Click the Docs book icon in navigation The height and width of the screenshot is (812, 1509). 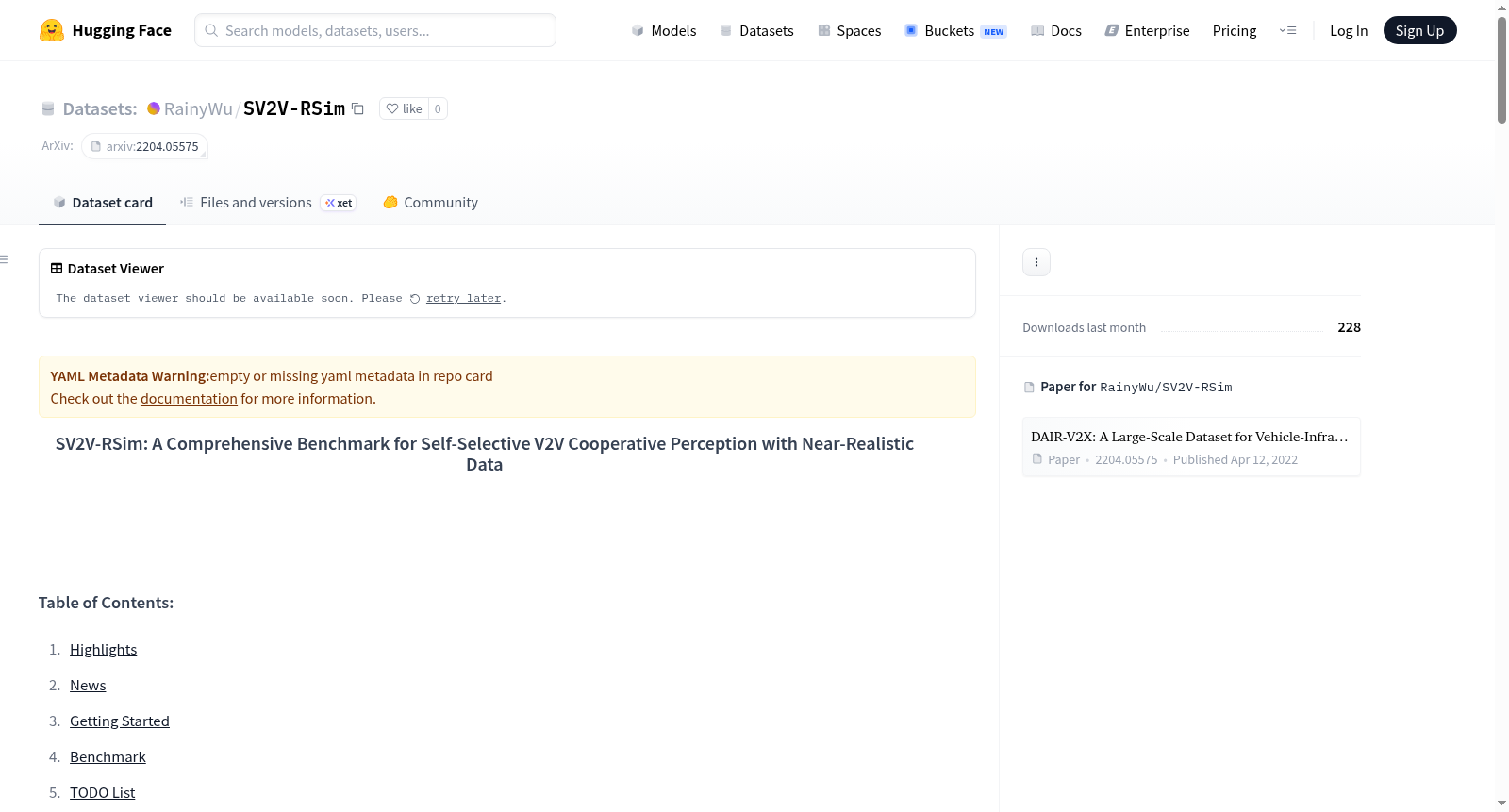tap(1037, 30)
